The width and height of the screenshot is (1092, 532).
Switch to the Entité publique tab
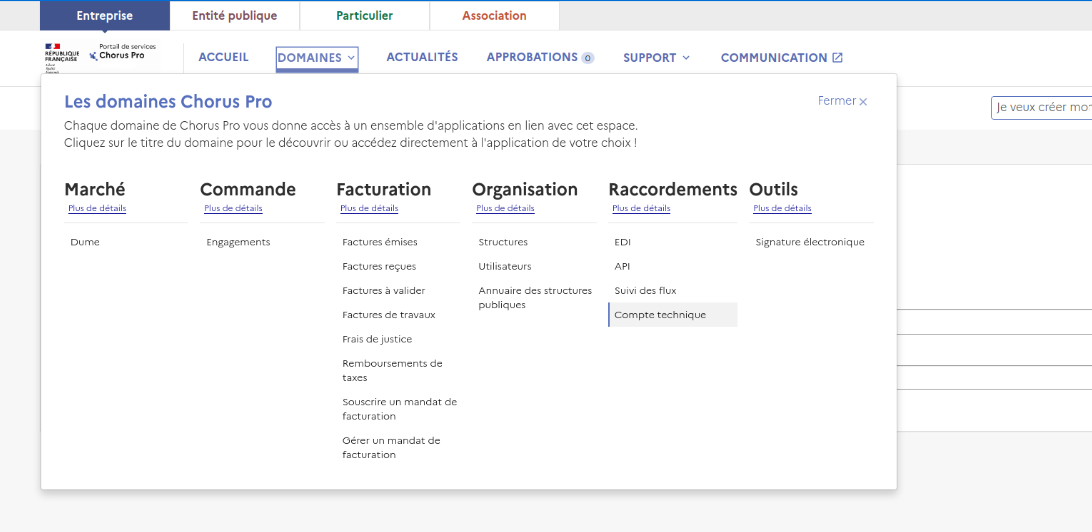pos(234,16)
